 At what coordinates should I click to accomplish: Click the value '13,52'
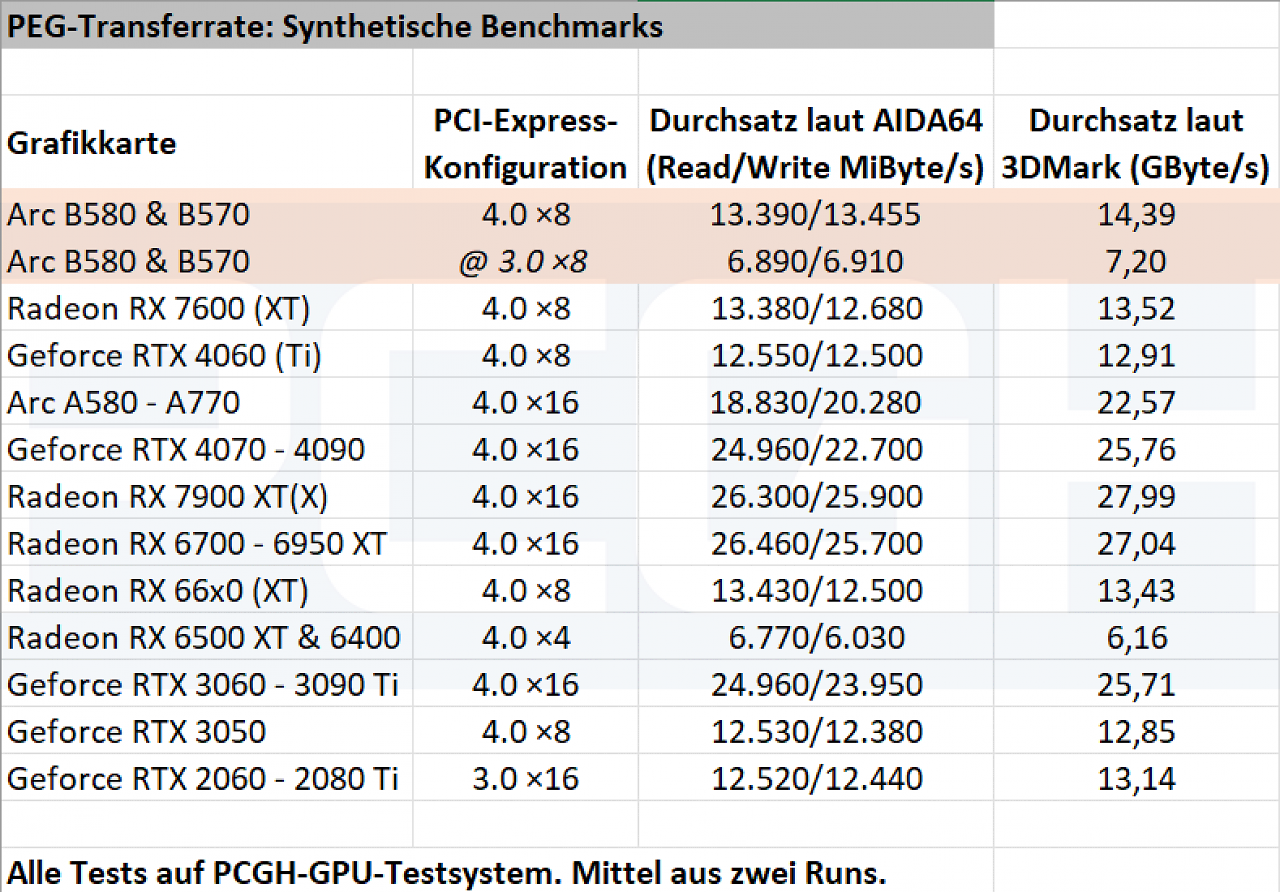coord(1136,307)
